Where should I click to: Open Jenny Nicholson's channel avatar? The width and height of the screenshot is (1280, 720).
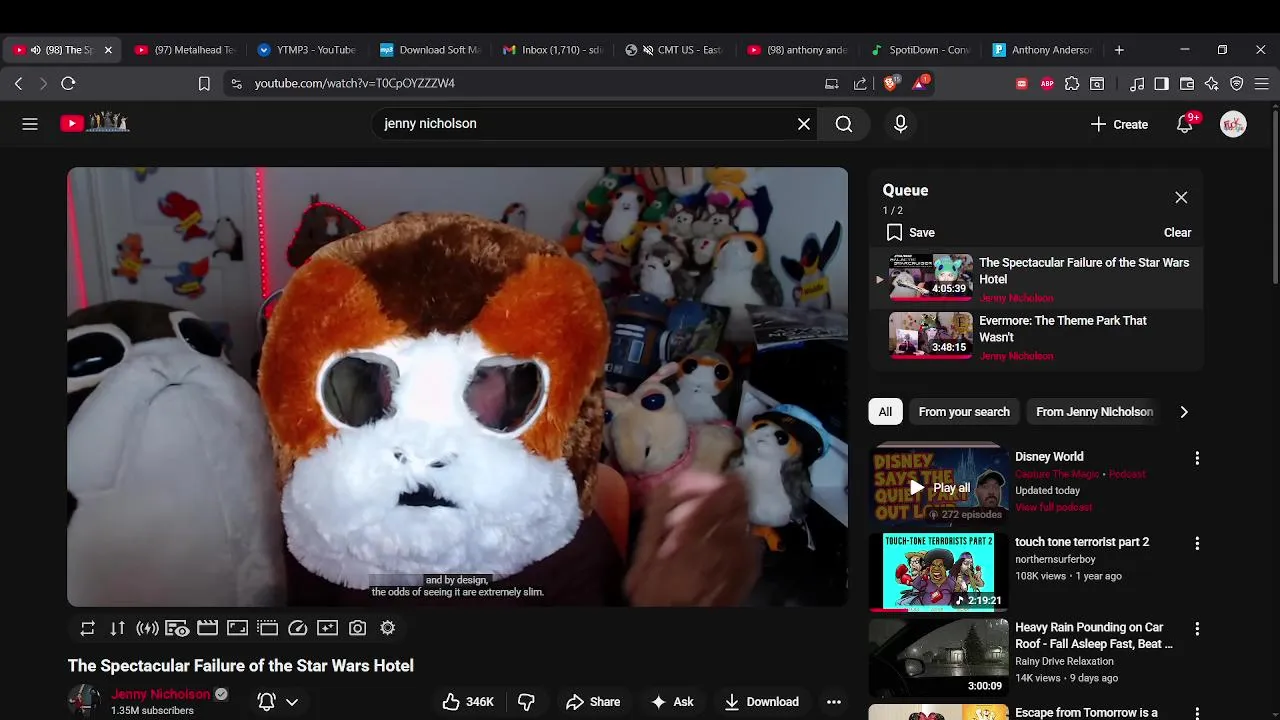(x=84, y=701)
